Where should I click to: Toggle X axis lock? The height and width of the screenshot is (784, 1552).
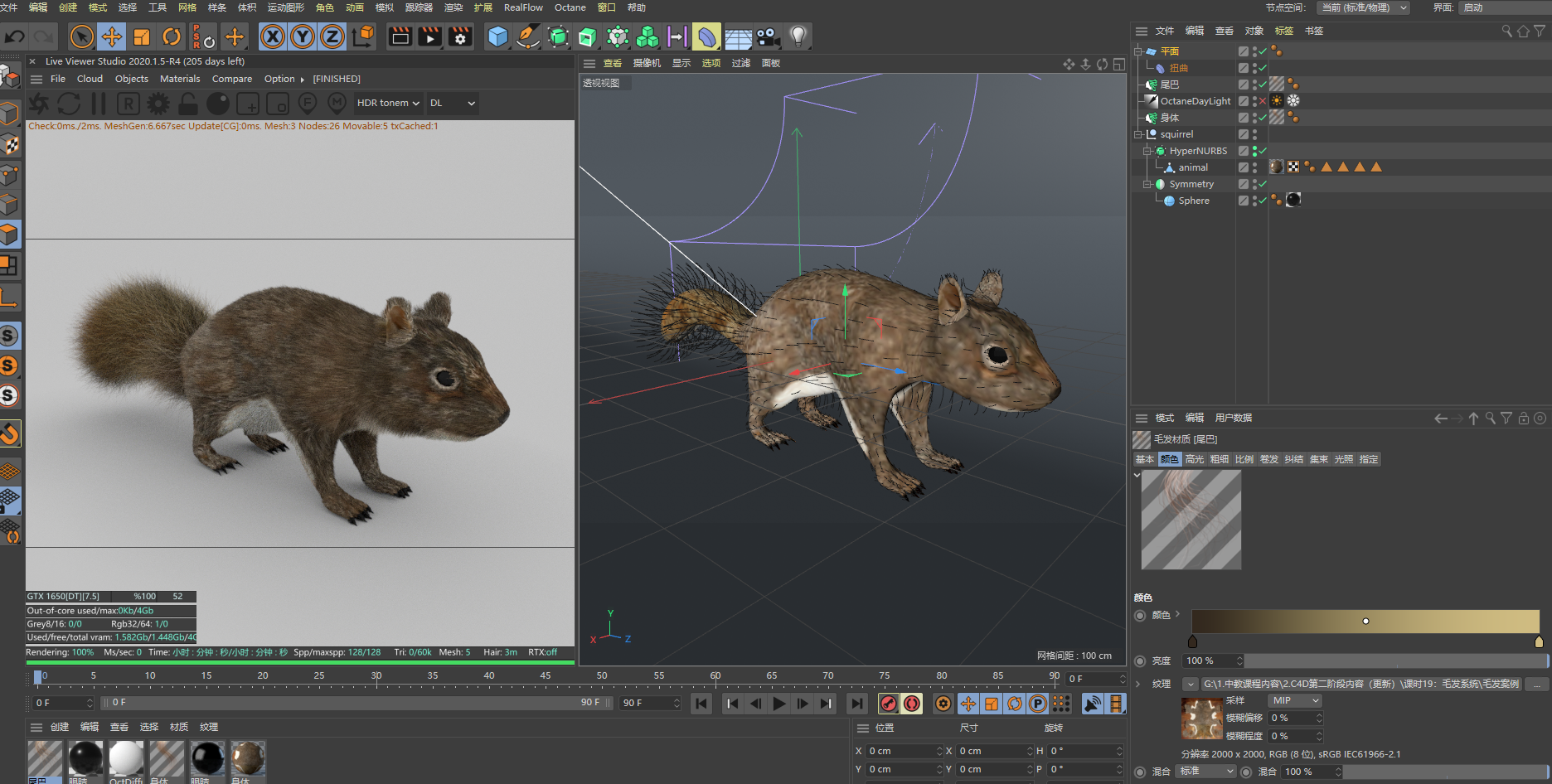(x=273, y=36)
